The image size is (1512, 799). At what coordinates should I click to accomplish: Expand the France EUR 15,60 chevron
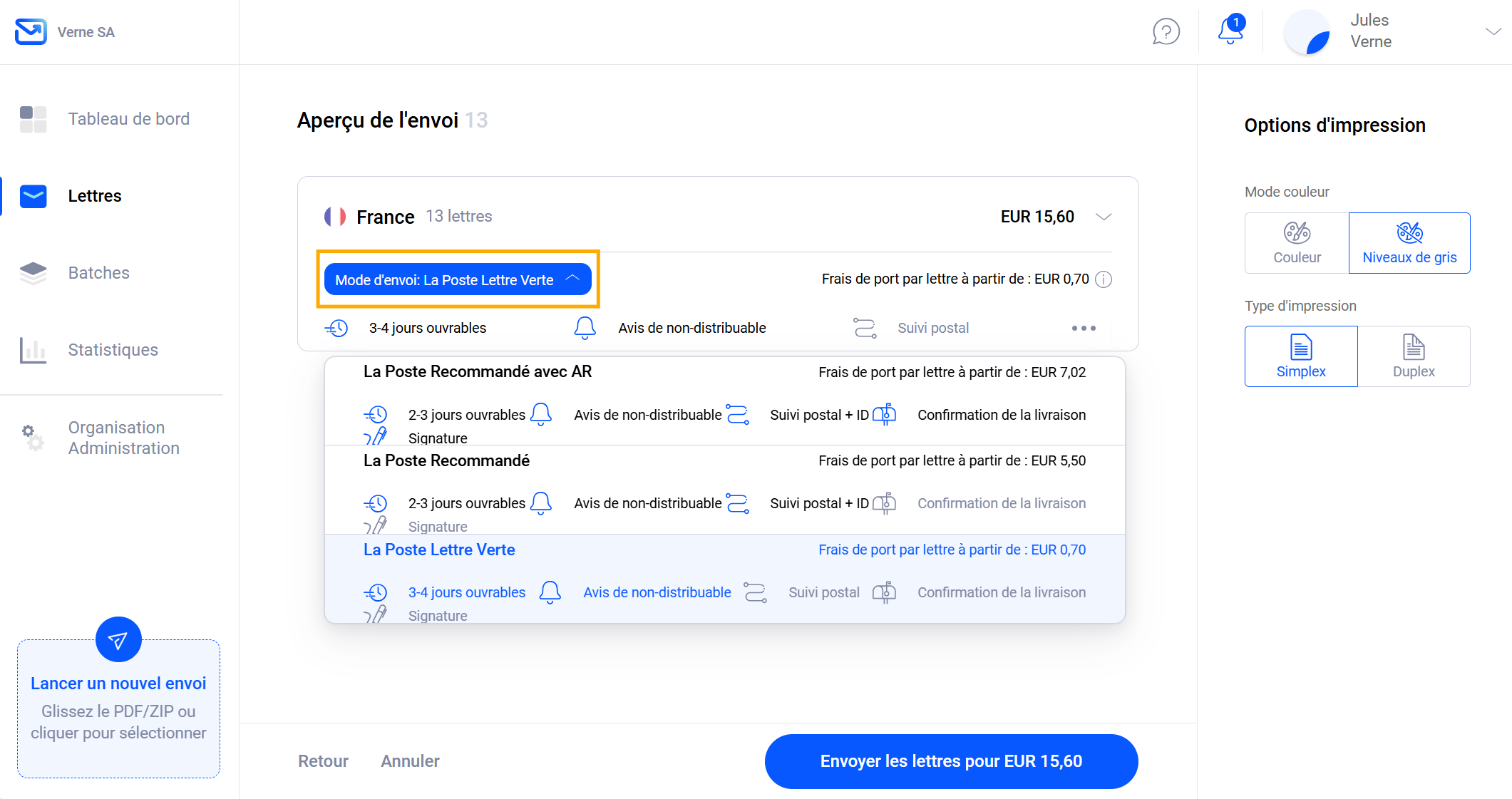coord(1103,217)
